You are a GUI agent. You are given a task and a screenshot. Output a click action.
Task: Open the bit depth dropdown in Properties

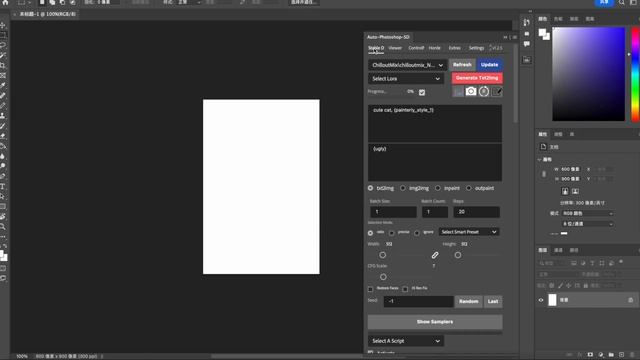[588, 224]
